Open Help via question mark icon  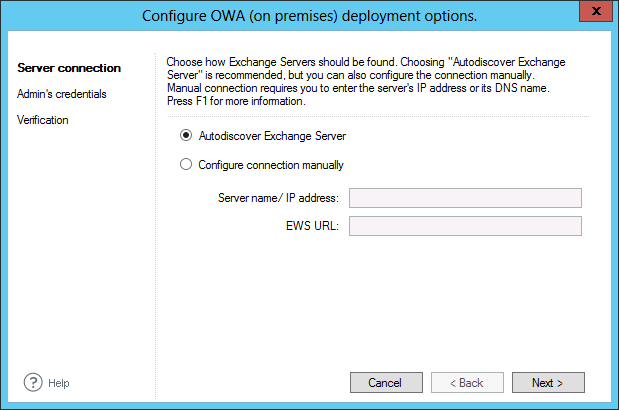point(33,382)
